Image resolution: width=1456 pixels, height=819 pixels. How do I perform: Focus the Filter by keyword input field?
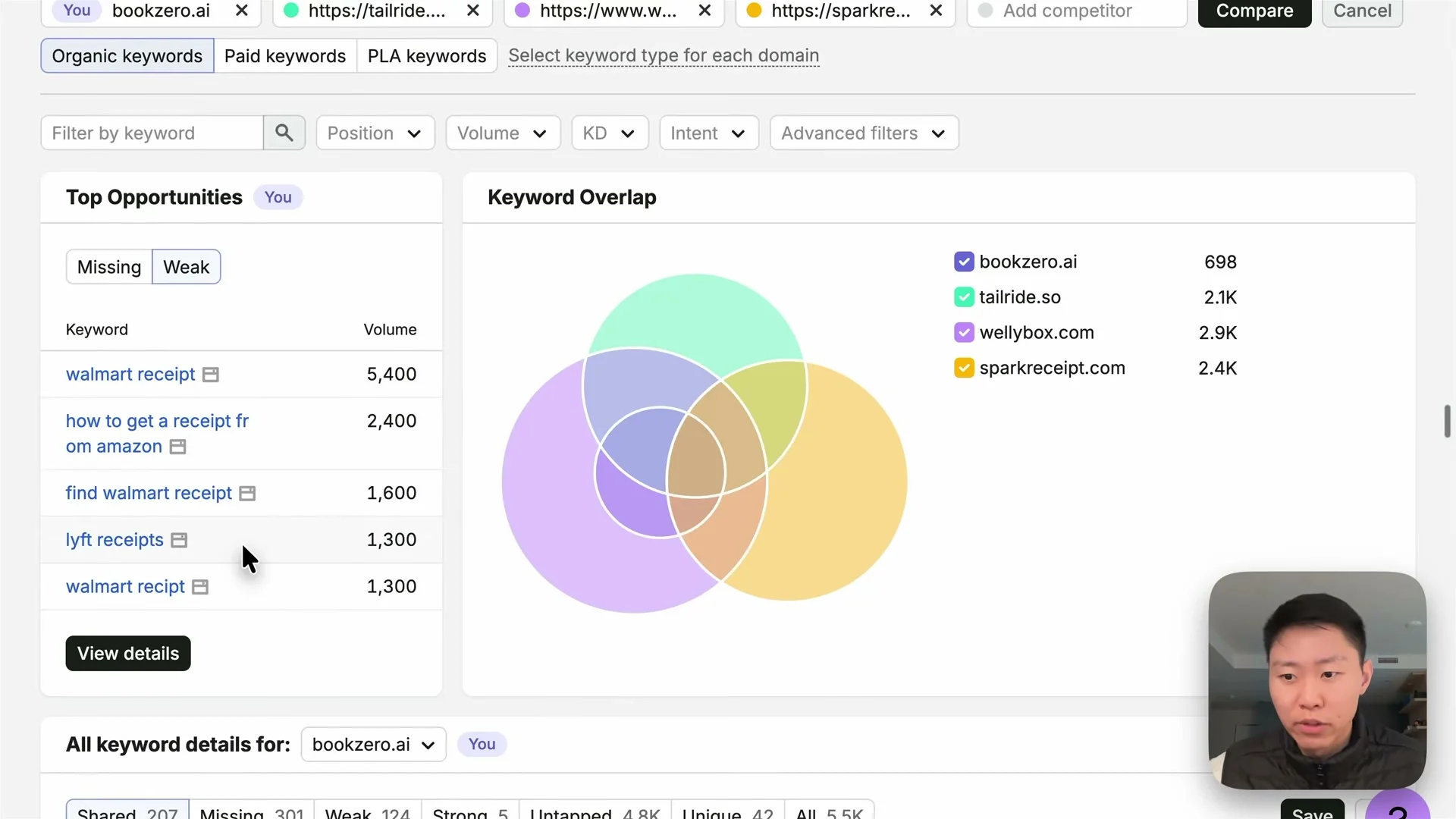pos(152,133)
